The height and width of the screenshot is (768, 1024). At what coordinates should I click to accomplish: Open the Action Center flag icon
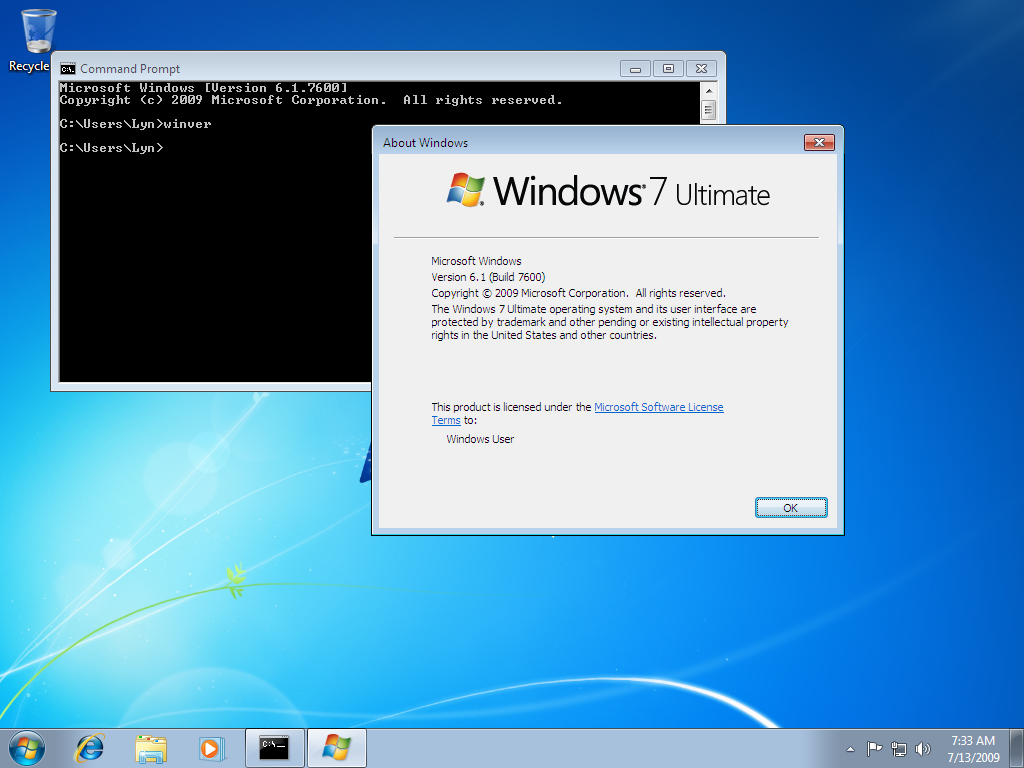874,748
